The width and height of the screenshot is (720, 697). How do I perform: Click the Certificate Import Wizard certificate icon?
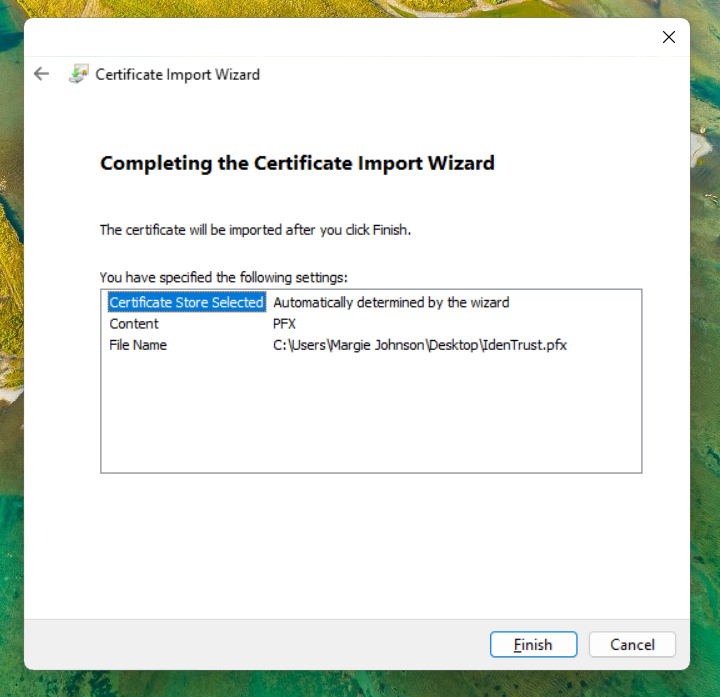[x=78, y=74]
